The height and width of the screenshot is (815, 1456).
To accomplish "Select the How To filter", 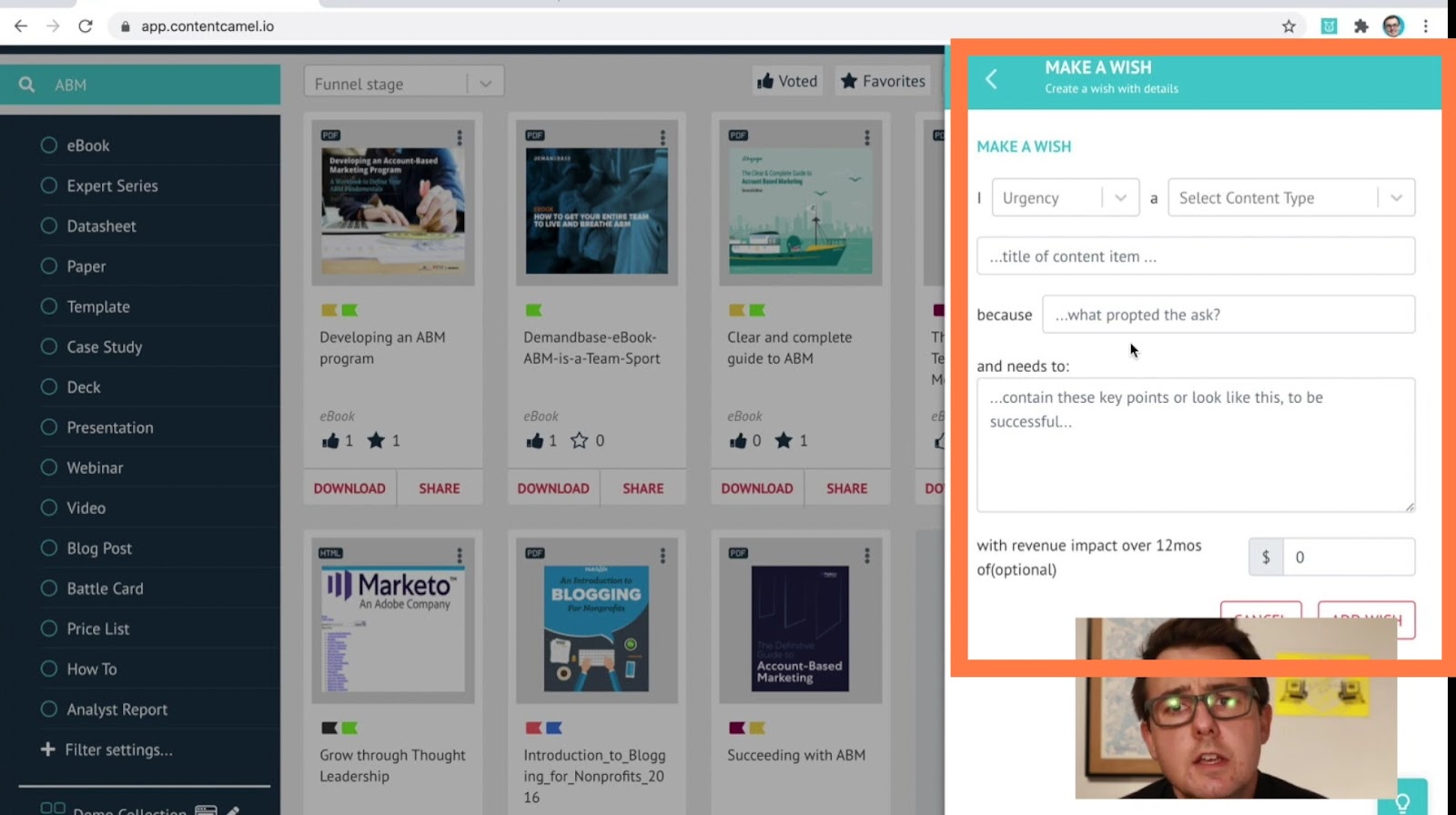I will [49, 669].
